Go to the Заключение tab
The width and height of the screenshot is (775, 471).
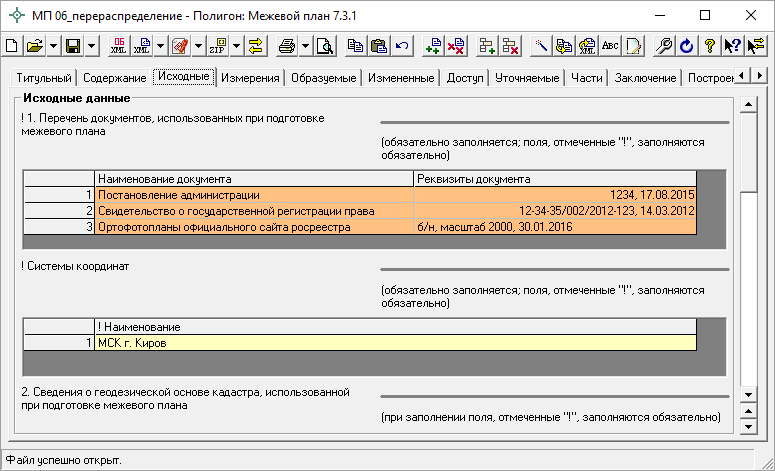[646, 78]
